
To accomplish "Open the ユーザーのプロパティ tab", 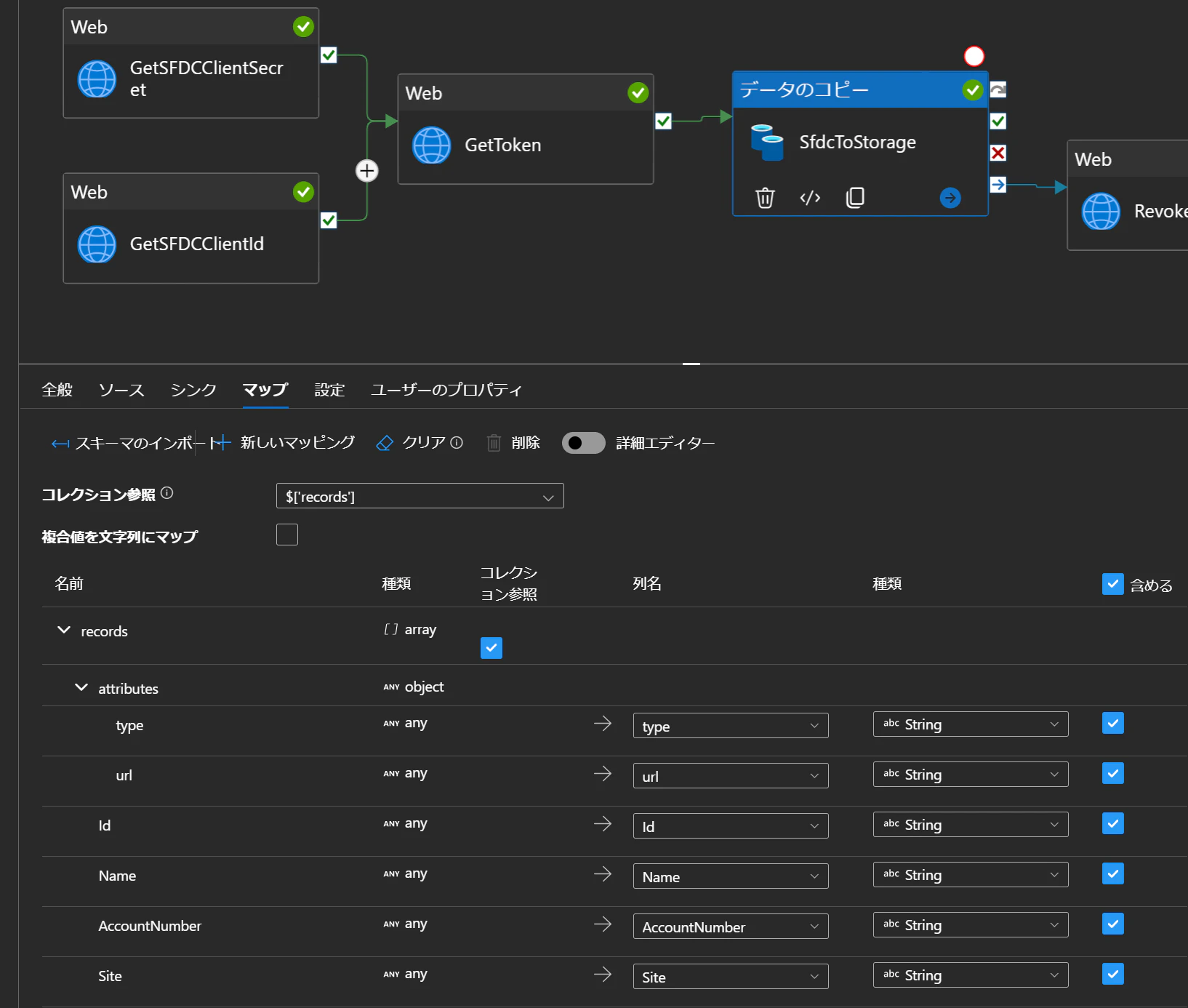I will (446, 390).
